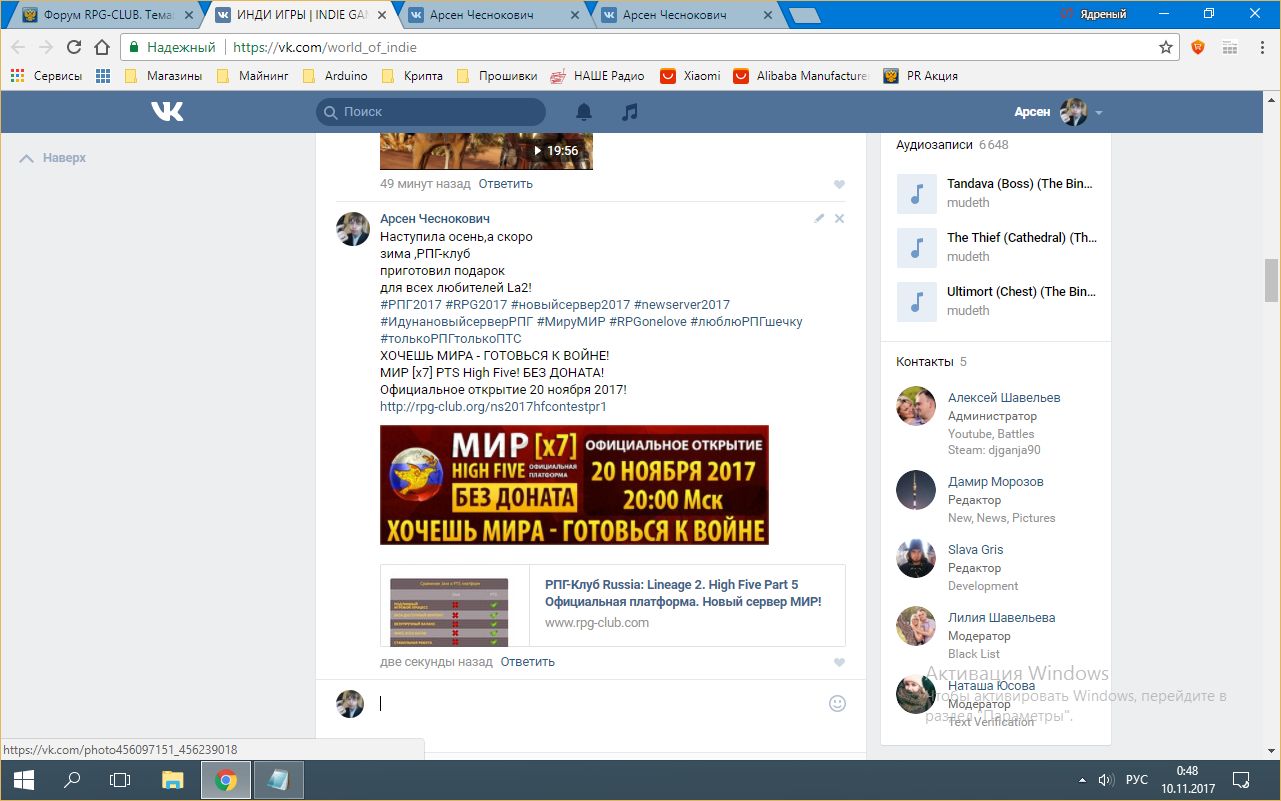Like the comment posted 49 минут назад
Viewport: 1281px width, 801px height.
tap(839, 184)
